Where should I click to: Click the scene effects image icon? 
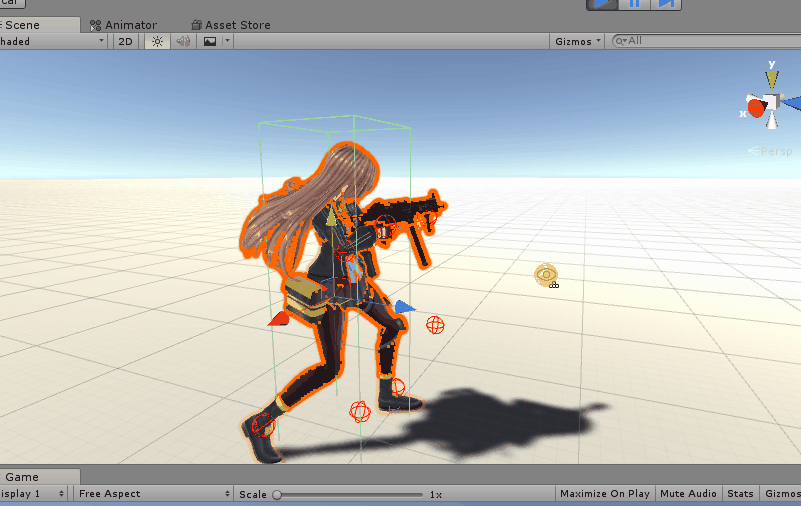[210, 41]
